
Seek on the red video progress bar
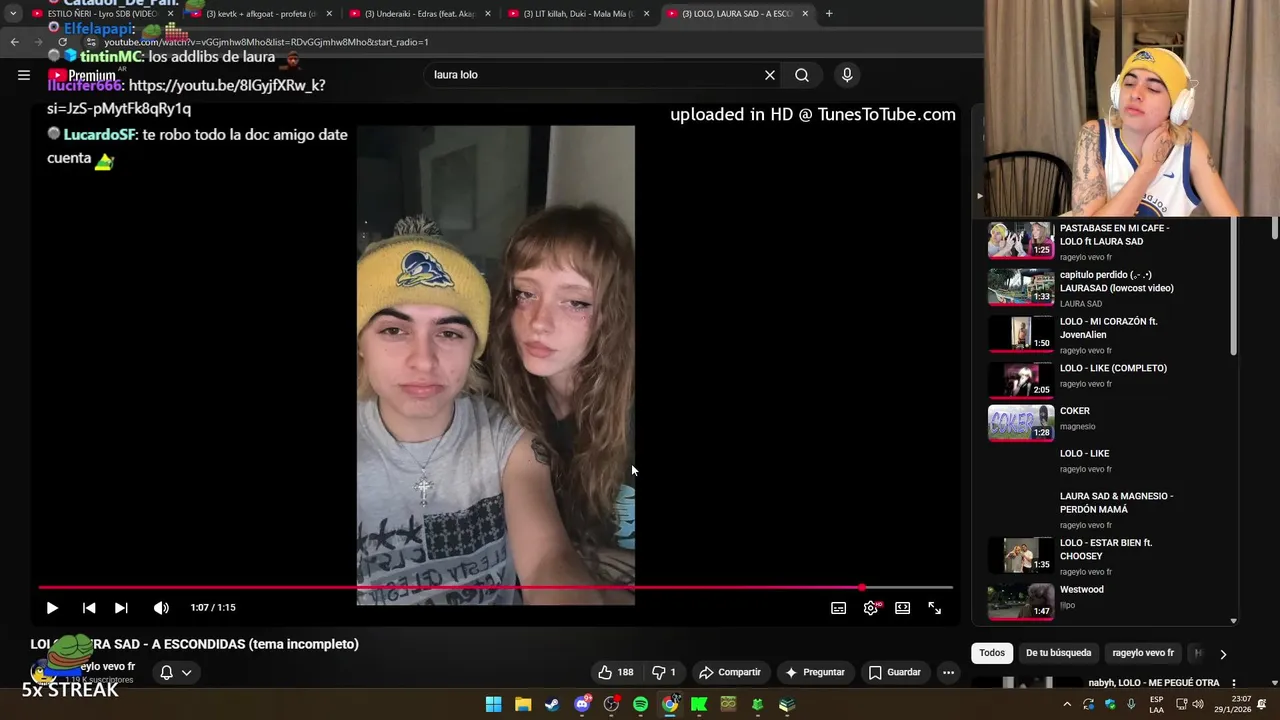click(495, 587)
